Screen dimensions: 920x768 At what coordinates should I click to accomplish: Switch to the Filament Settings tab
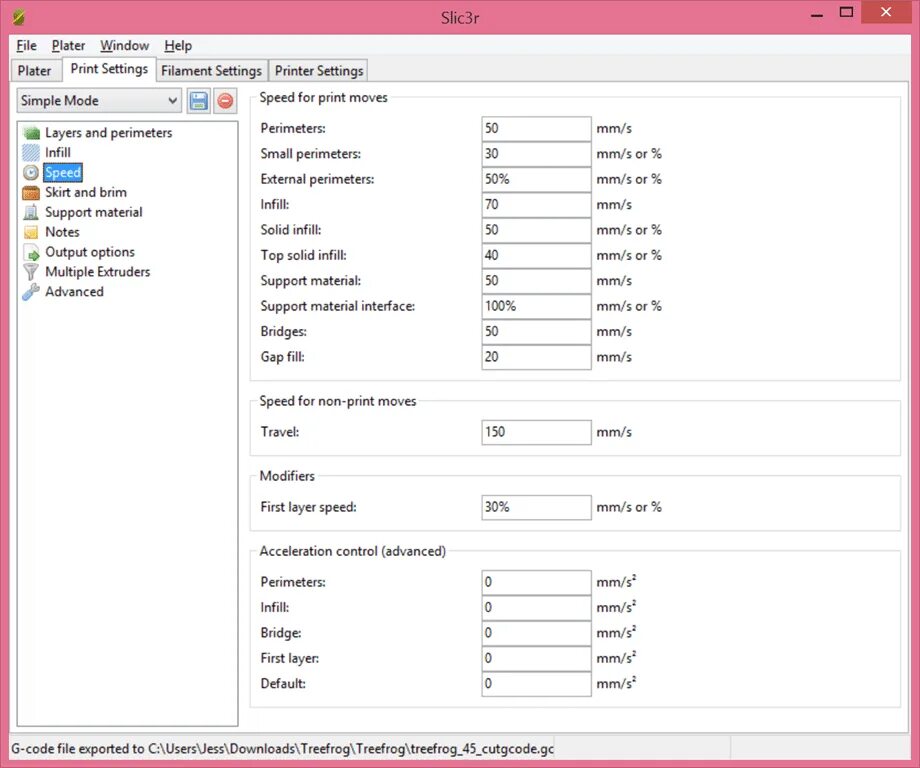(x=211, y=70)
